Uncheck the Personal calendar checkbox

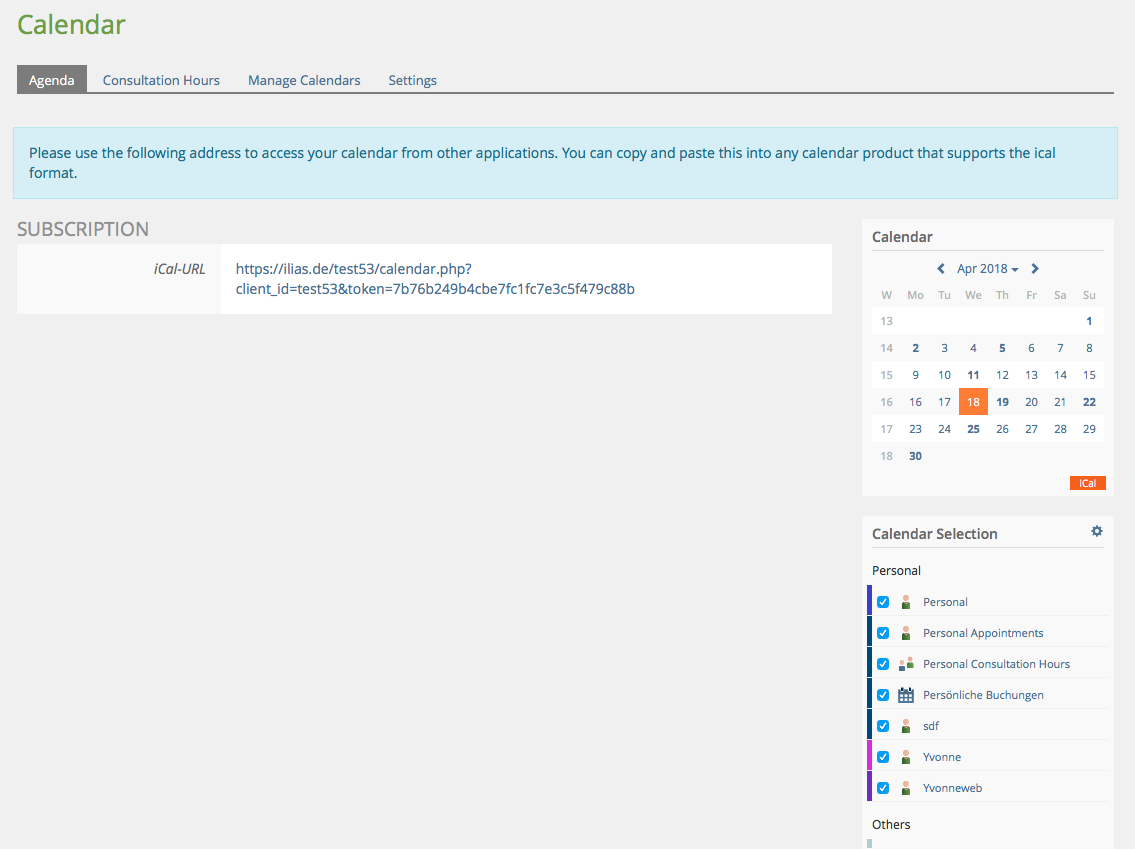(x=883, y=602)
